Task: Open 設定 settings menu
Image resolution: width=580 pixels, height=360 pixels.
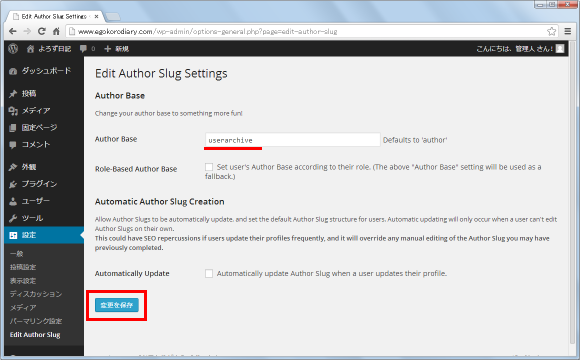Action: 44,235
